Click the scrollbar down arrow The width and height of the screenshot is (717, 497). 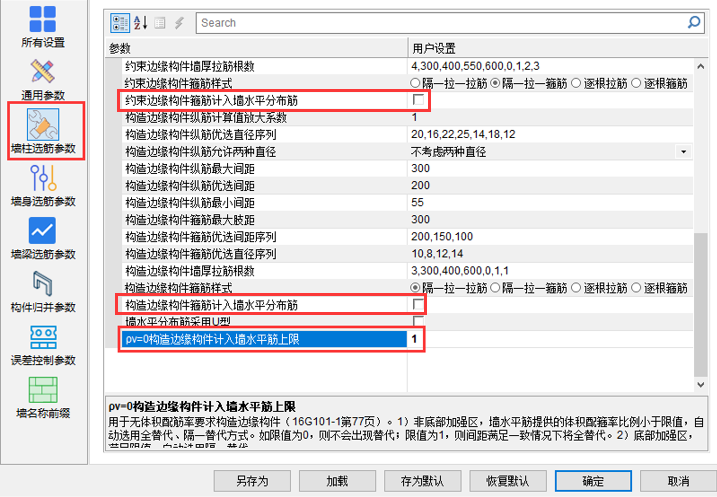point(701,385)
